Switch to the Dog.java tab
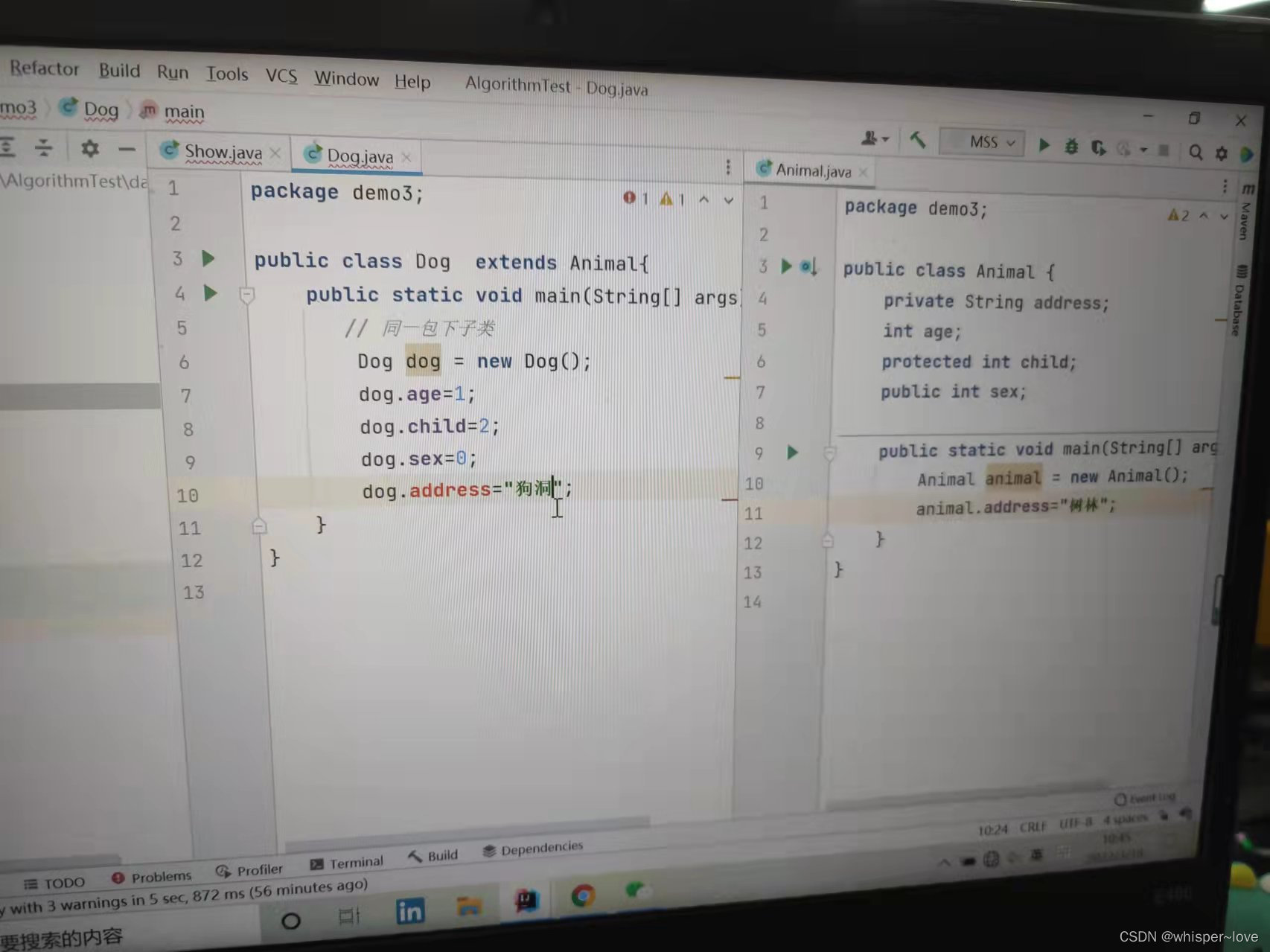Viewport: 1270px width, 952px height. [x=360, y=156]
